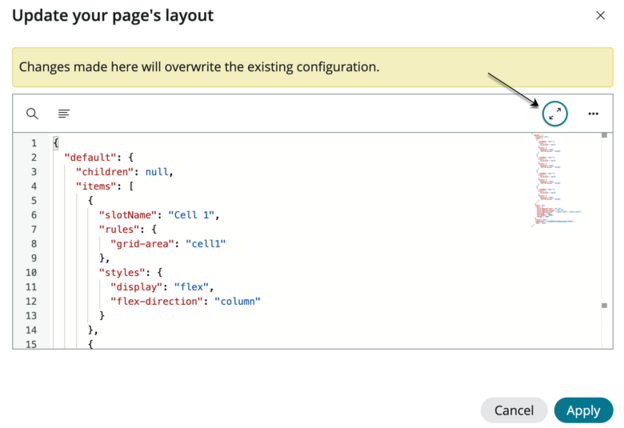Open the more options ellipsis menu
Screen dimensions: 624x428
click(593, 114)
